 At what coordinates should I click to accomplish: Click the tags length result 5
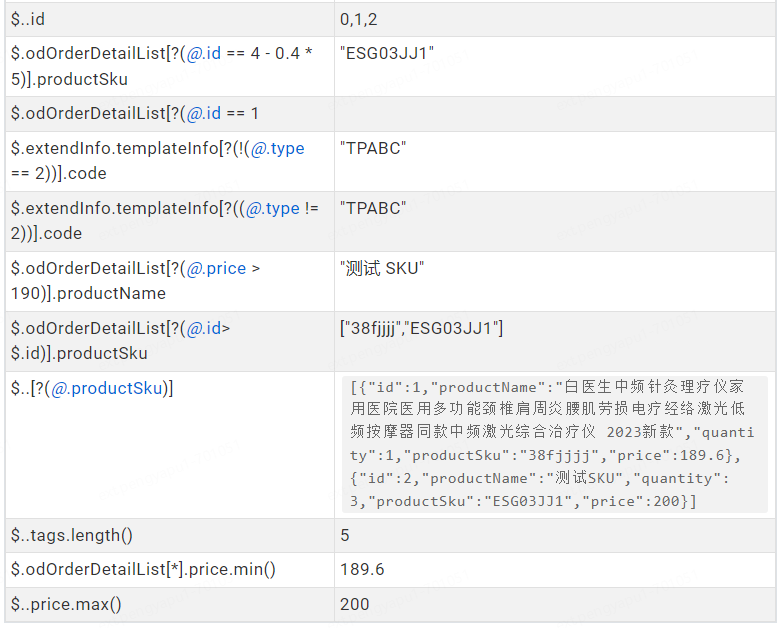click(345, 535)
